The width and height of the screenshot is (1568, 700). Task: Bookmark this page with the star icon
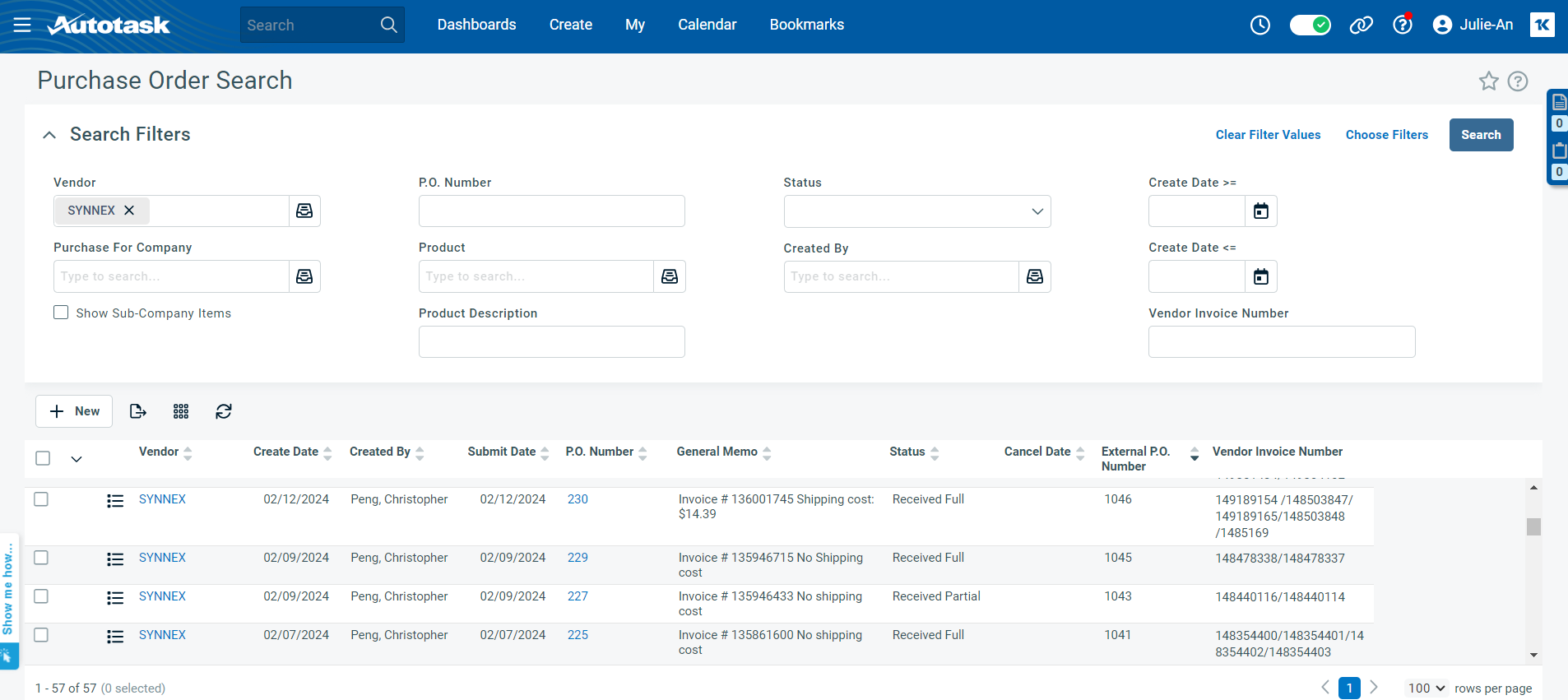click(1488, 81)
